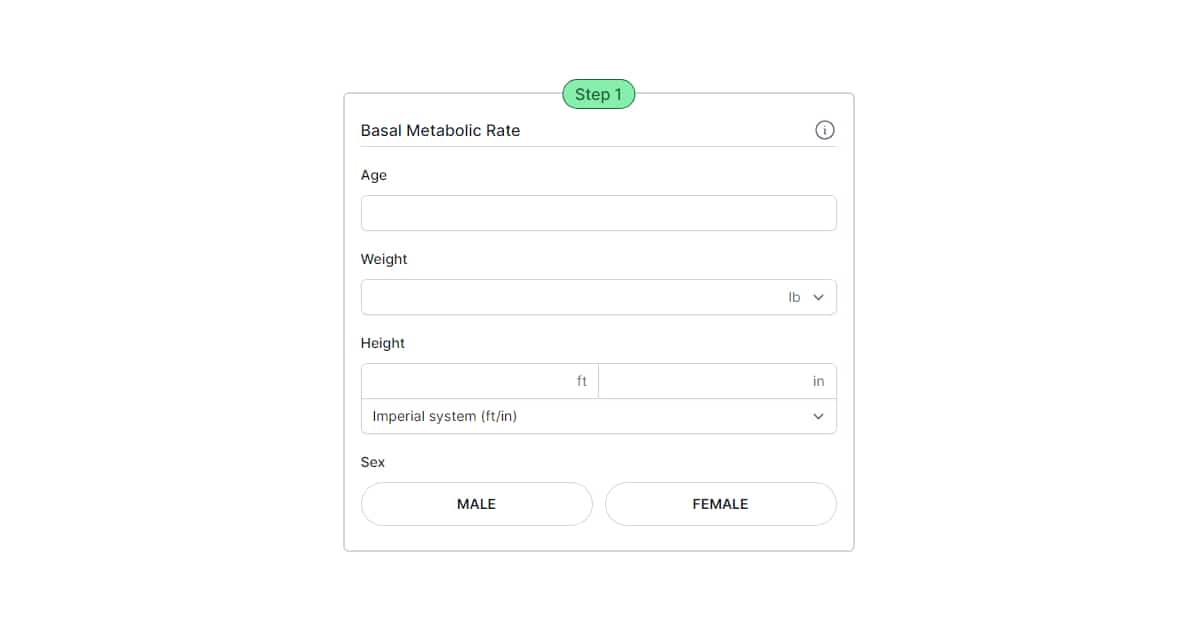Focus the Weight number input box
The image size is (1200, 630).
point(570,297)
